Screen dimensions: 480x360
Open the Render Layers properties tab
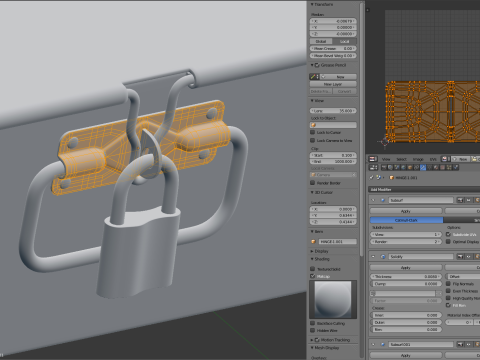[x=390, y=167]
